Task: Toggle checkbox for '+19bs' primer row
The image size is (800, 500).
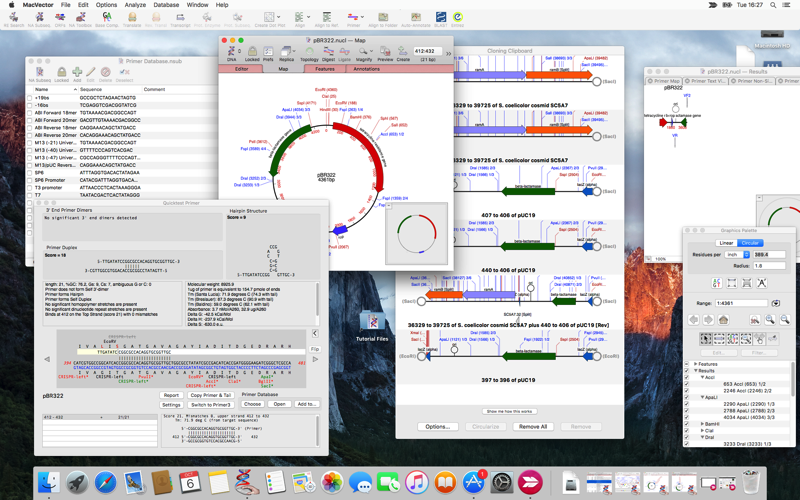Action: pos(30,98)
